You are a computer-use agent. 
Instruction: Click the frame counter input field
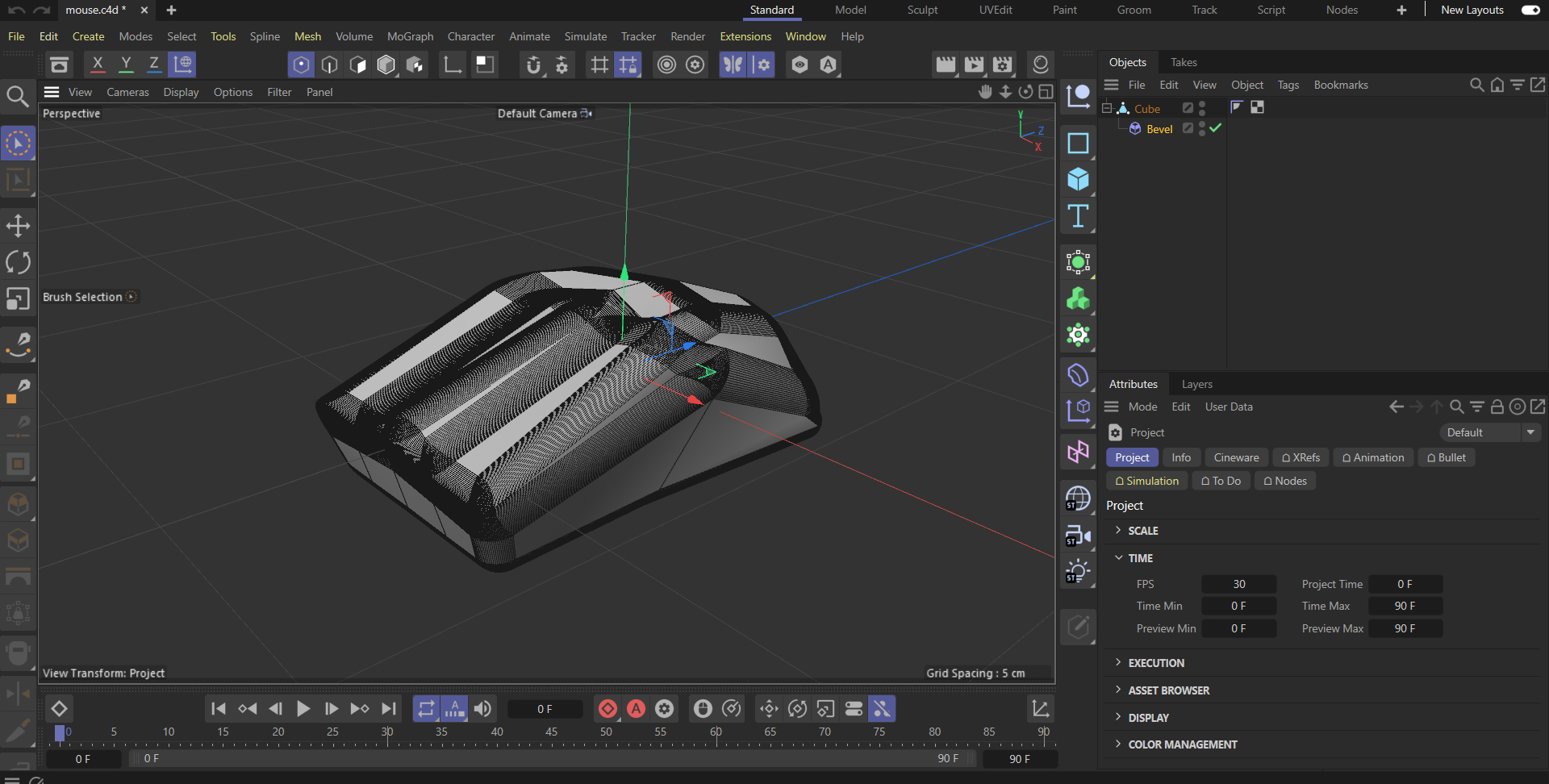(x=545, y=709)
